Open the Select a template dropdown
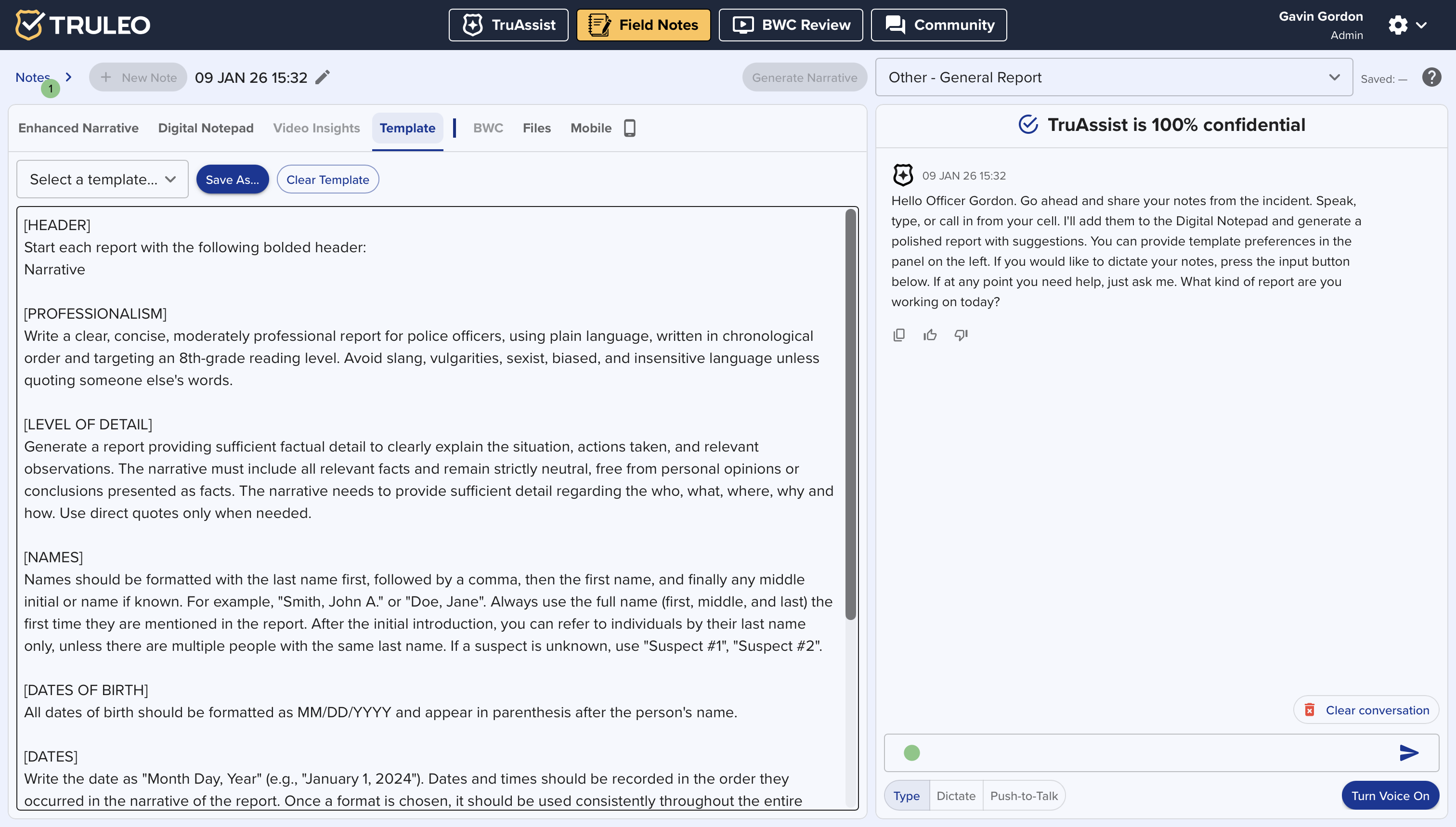This screenshot has width=1456, height=827. click(x=102, y=180)
